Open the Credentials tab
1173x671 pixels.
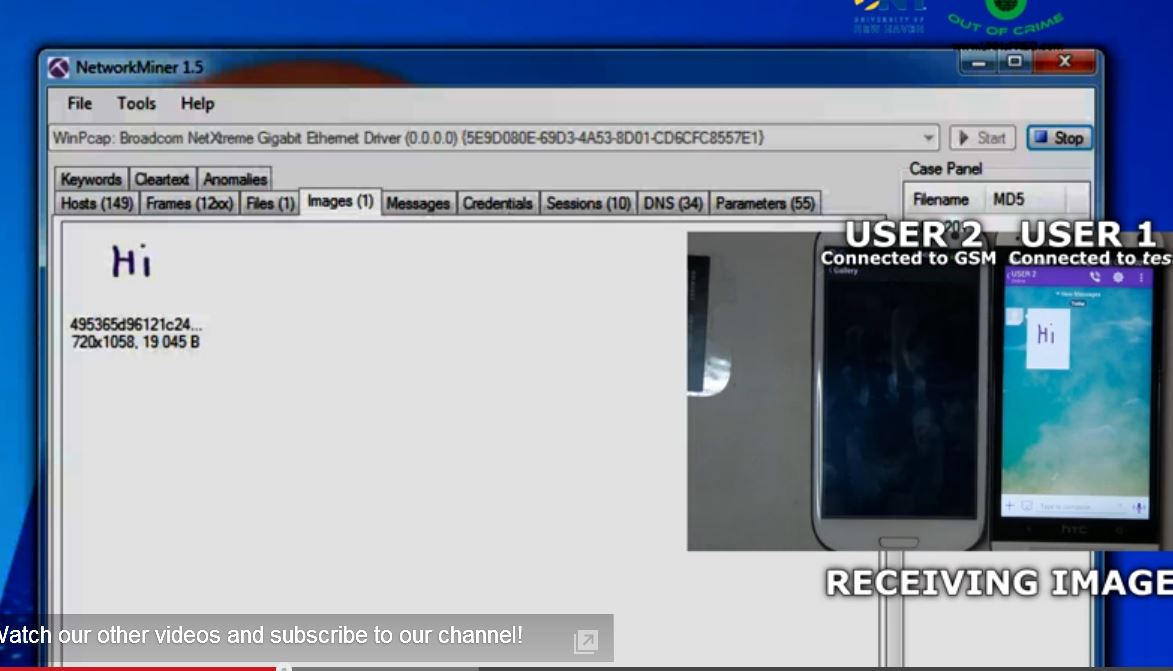[497, 204]
